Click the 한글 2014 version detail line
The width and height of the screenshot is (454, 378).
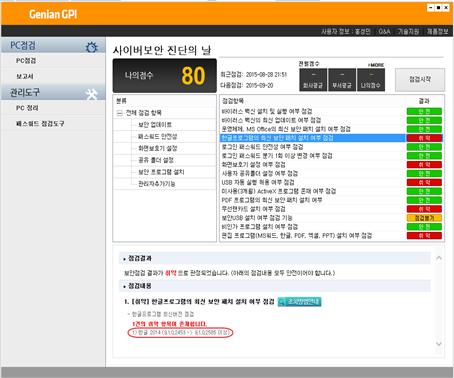pyautogui.click(x=180, y=333)
